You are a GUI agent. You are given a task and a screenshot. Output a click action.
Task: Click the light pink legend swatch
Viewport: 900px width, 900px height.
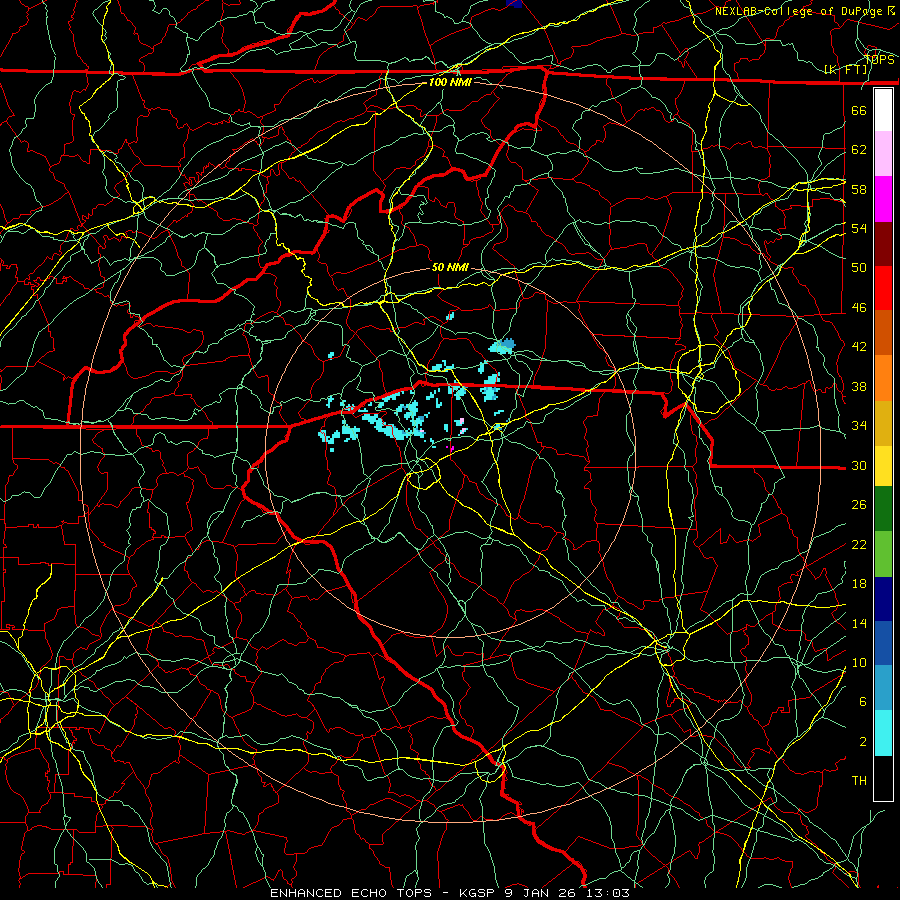(x=883, y=154)
